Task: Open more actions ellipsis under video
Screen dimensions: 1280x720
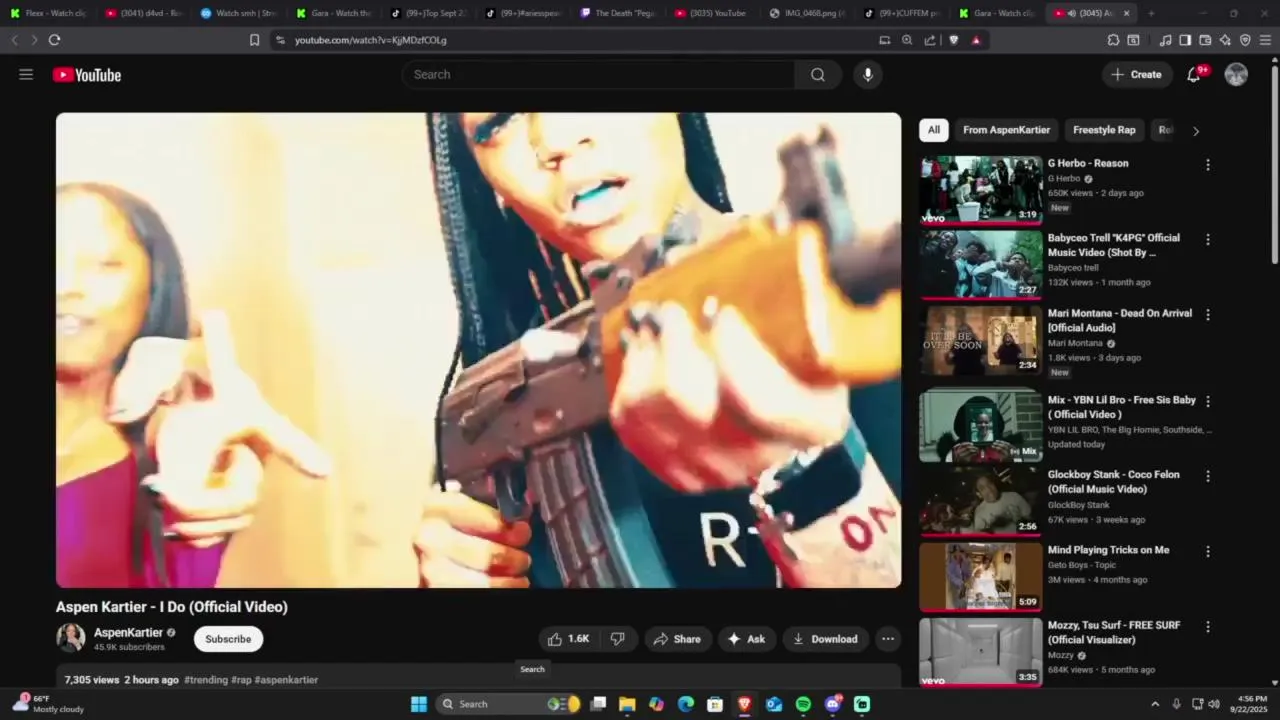Action: click(x=887, y=639)
